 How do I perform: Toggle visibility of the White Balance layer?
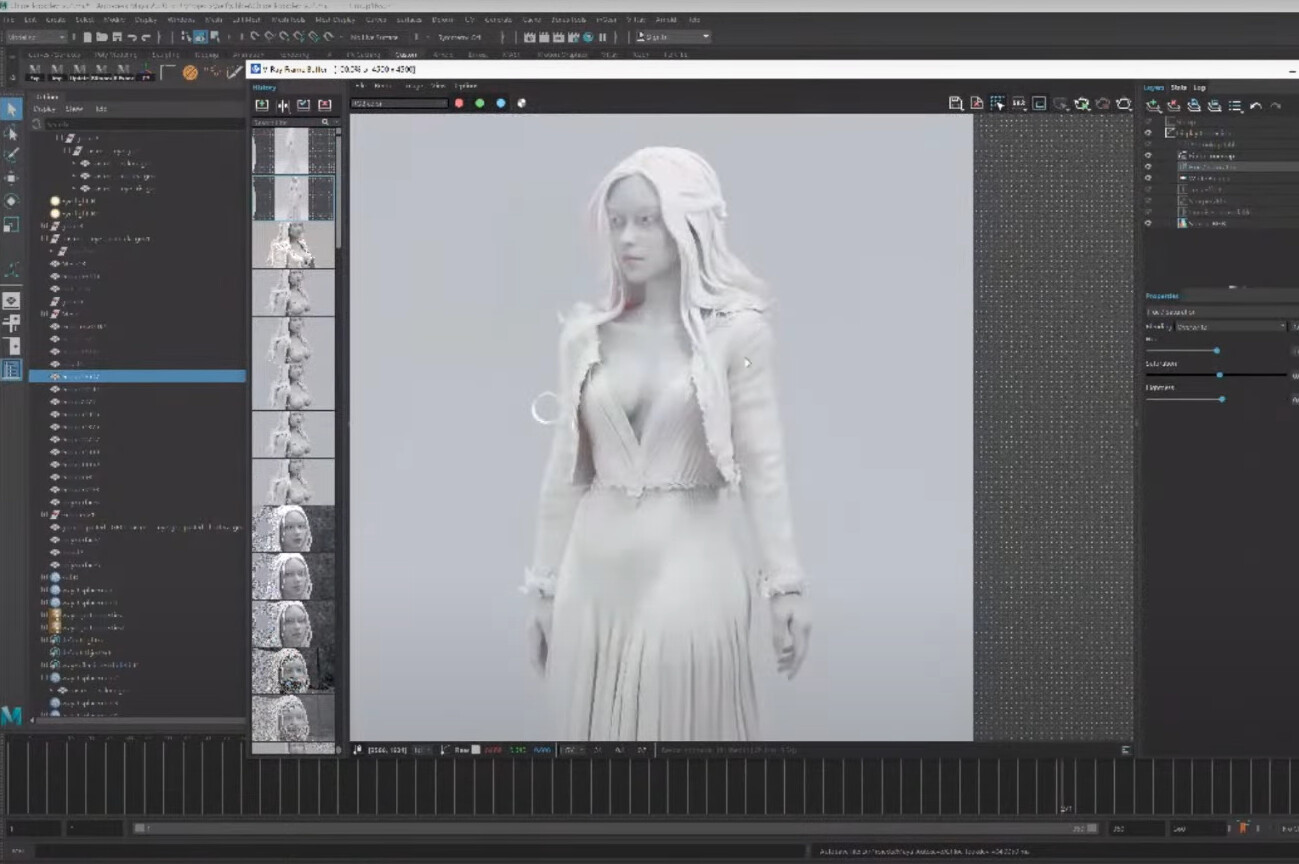[x=1148, y=178]
